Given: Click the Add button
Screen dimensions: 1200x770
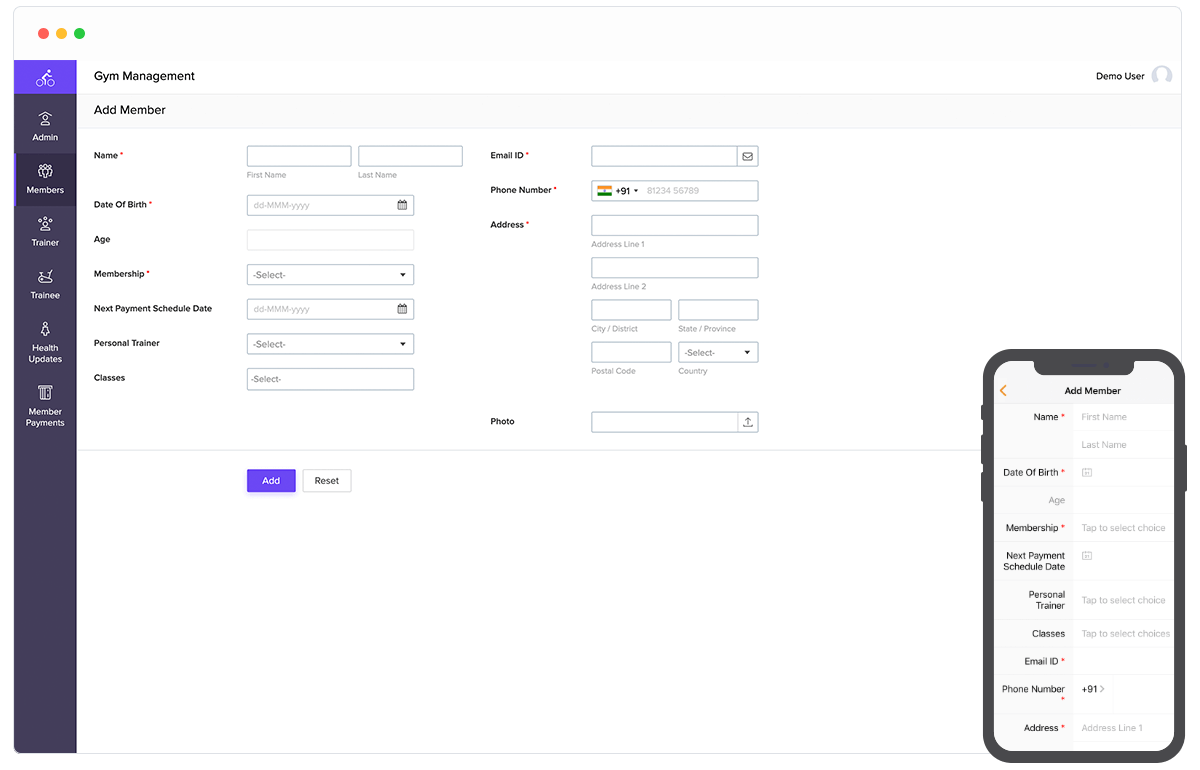Looking at the screenshot, I should tap(271, 481).
